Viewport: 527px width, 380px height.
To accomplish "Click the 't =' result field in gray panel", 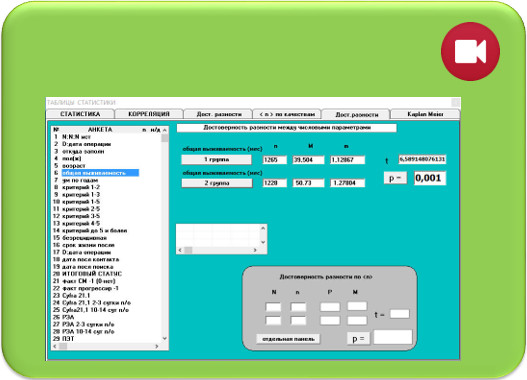I will click(400, 314).
